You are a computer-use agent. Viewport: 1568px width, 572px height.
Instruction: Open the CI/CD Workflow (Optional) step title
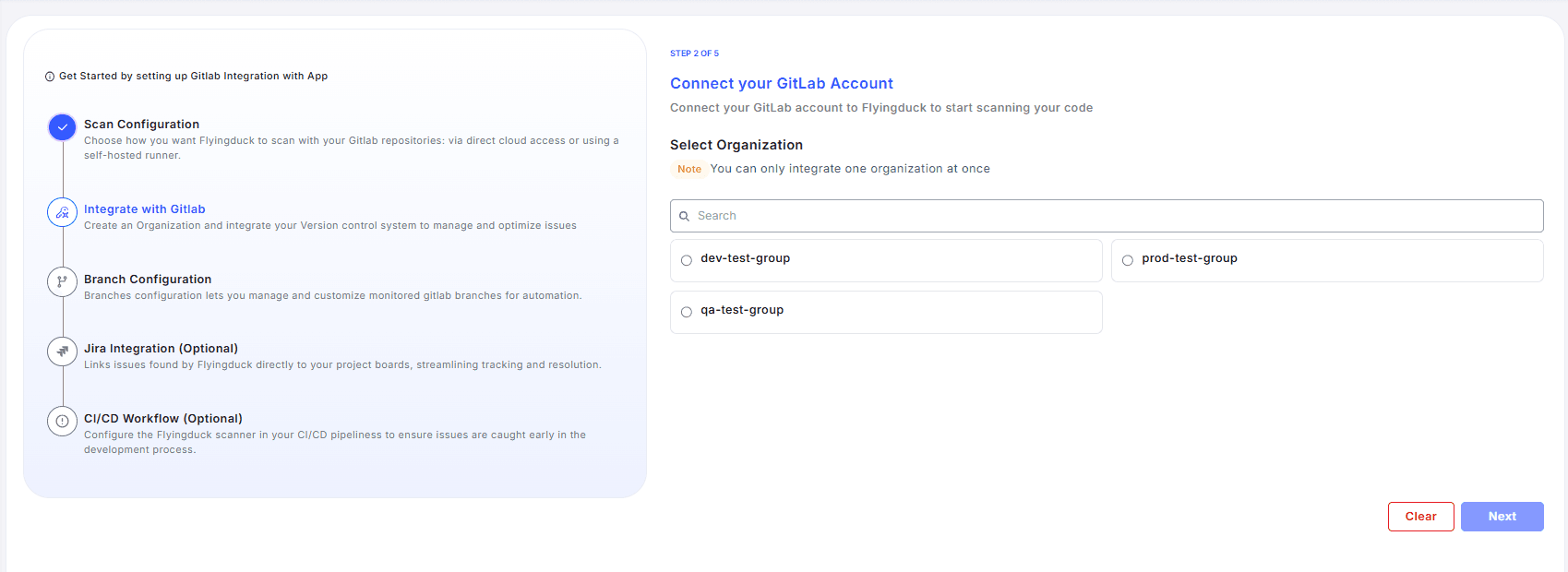(163, 419)
